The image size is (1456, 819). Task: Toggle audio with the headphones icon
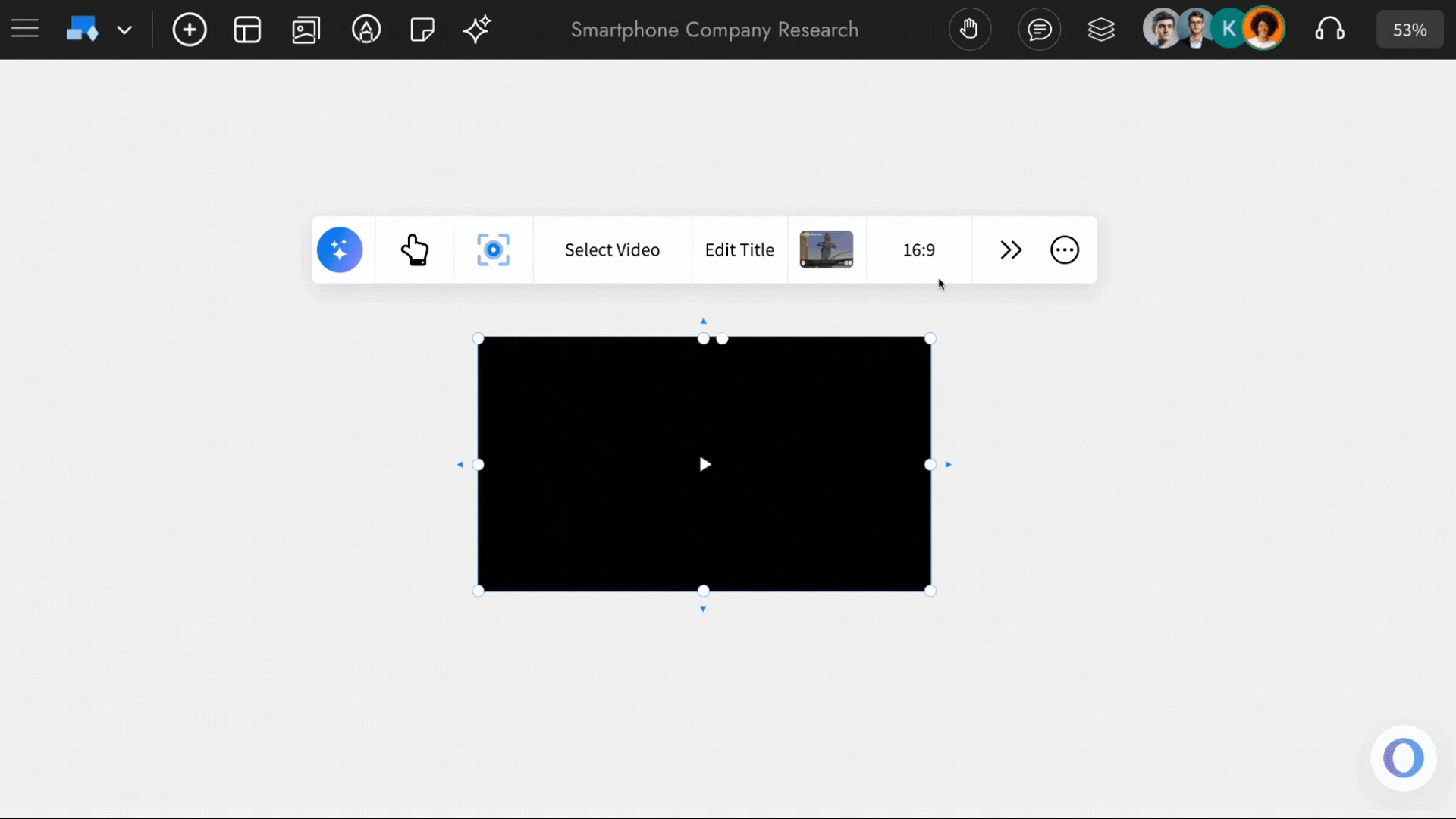coord(1331,29)
